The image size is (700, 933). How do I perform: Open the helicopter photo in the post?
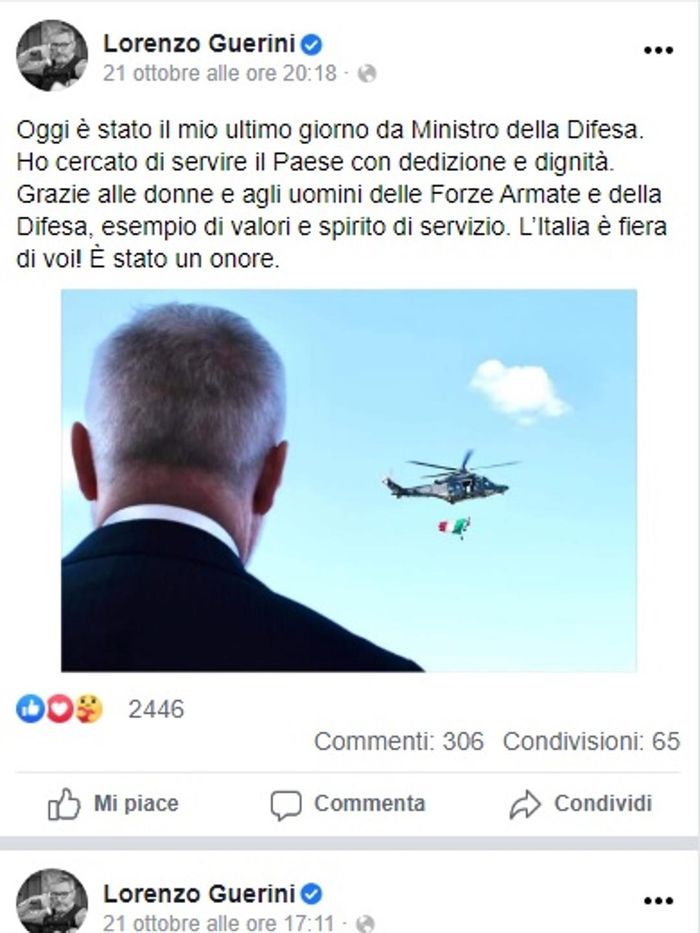click(x=349, y=480)
